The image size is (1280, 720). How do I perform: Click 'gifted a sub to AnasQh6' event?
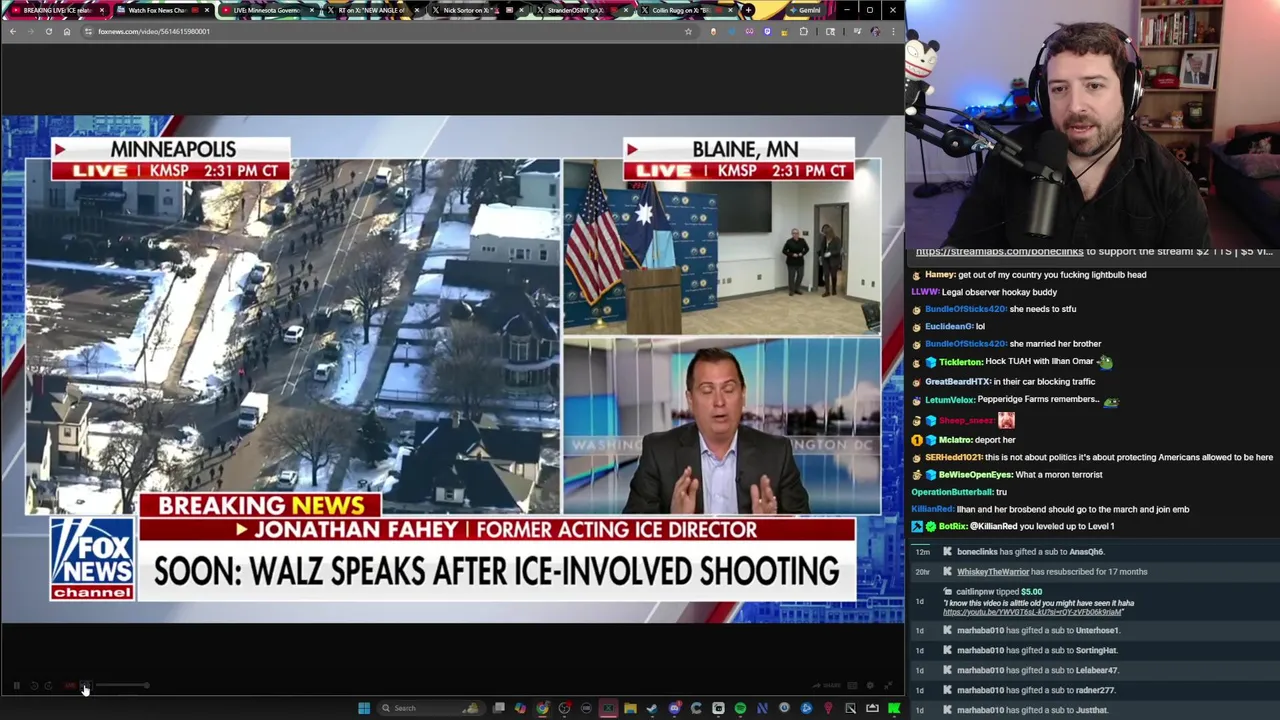[x=1030, y=552]
